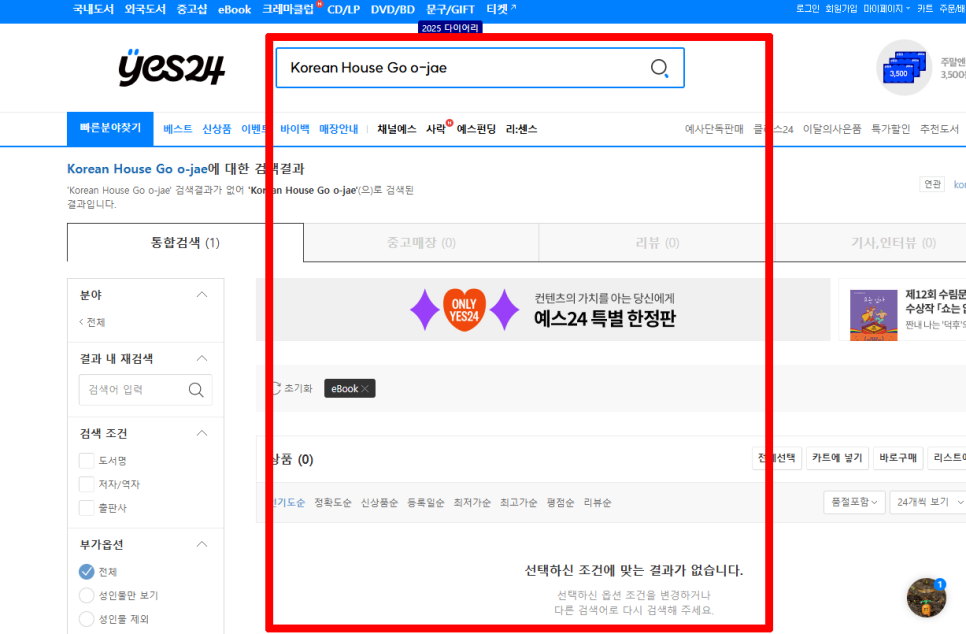Open the 신상품 navigation link
Image resolution: width=966 pixels, height=634 pixels.
[x=217, y=129]
